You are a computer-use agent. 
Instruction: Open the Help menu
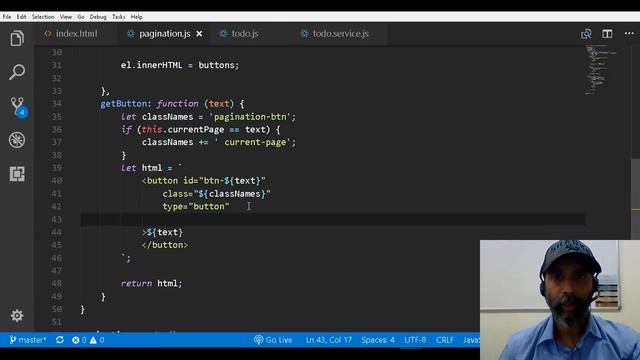point(137,17)
